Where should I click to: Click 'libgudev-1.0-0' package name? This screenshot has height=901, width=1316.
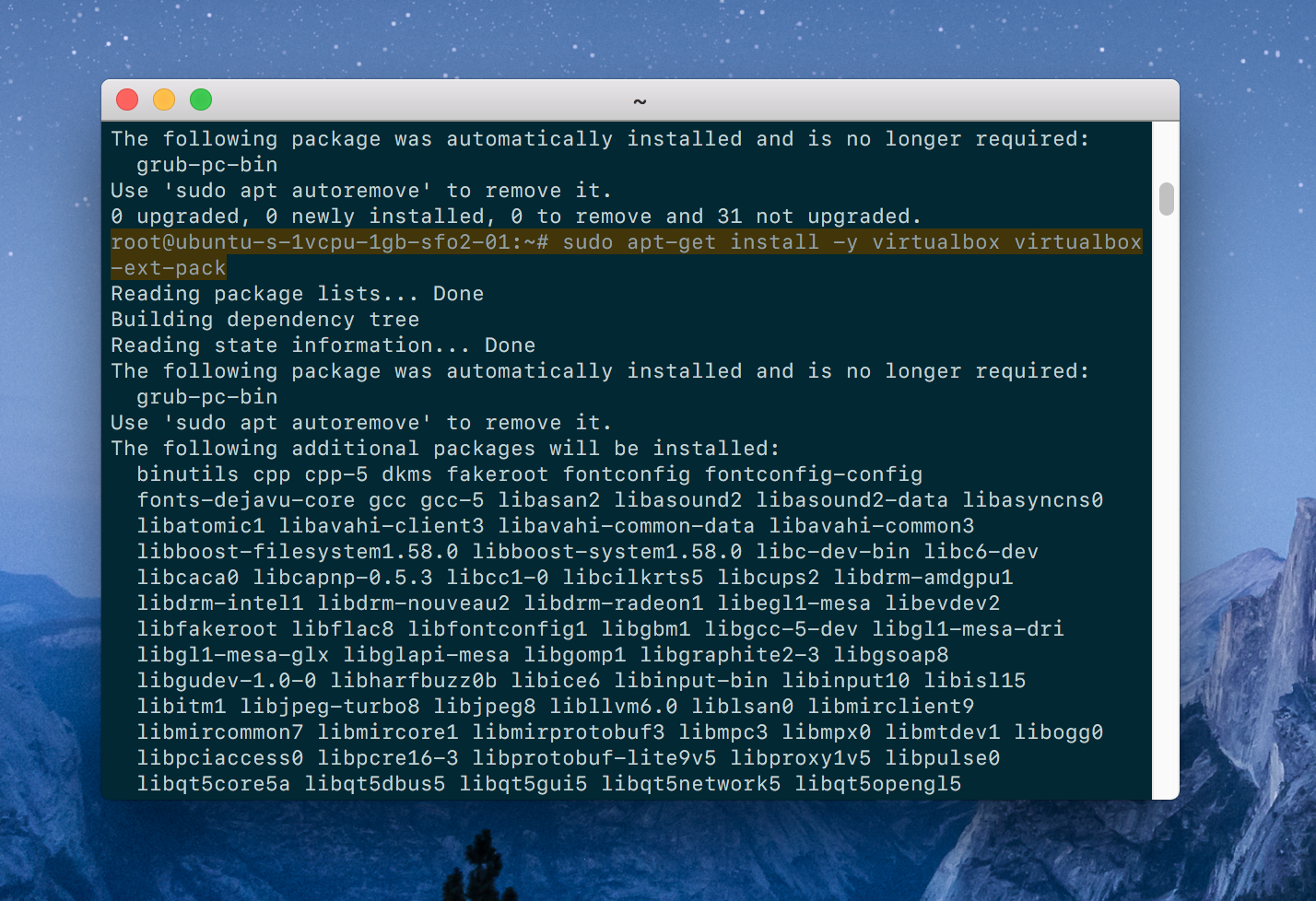[227, 681]
